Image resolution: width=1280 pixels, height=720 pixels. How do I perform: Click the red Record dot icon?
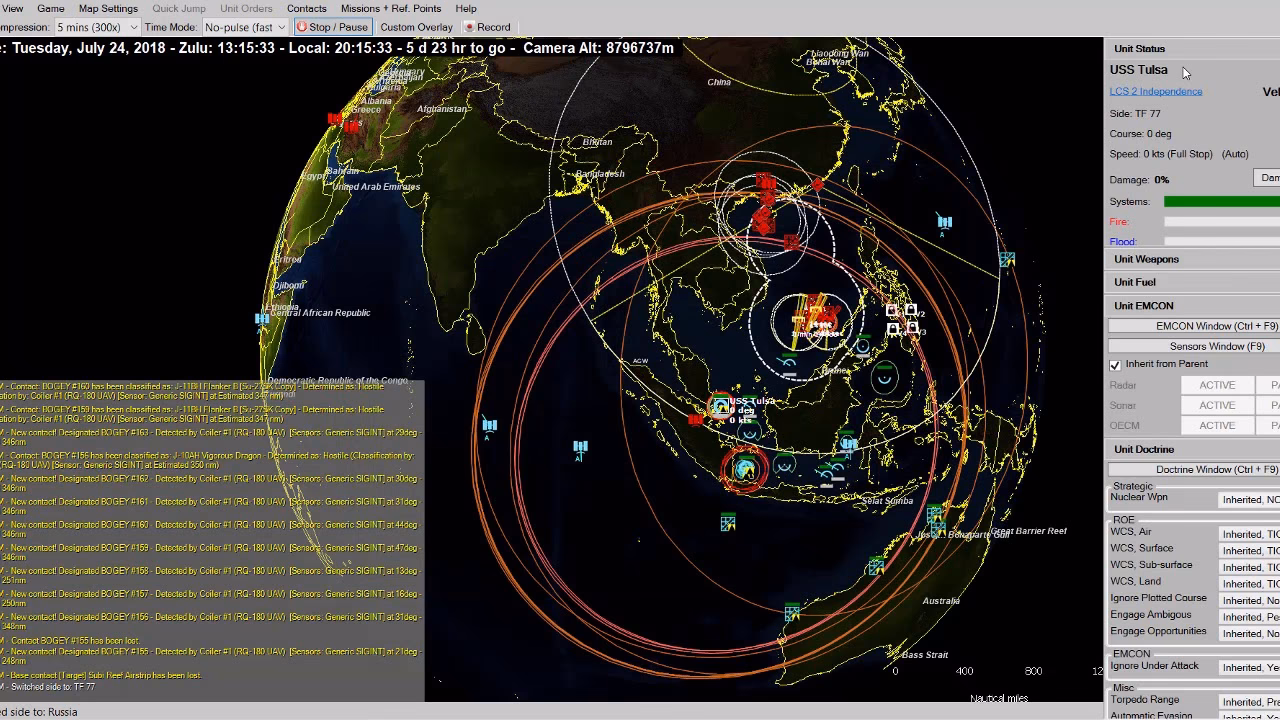469,27
